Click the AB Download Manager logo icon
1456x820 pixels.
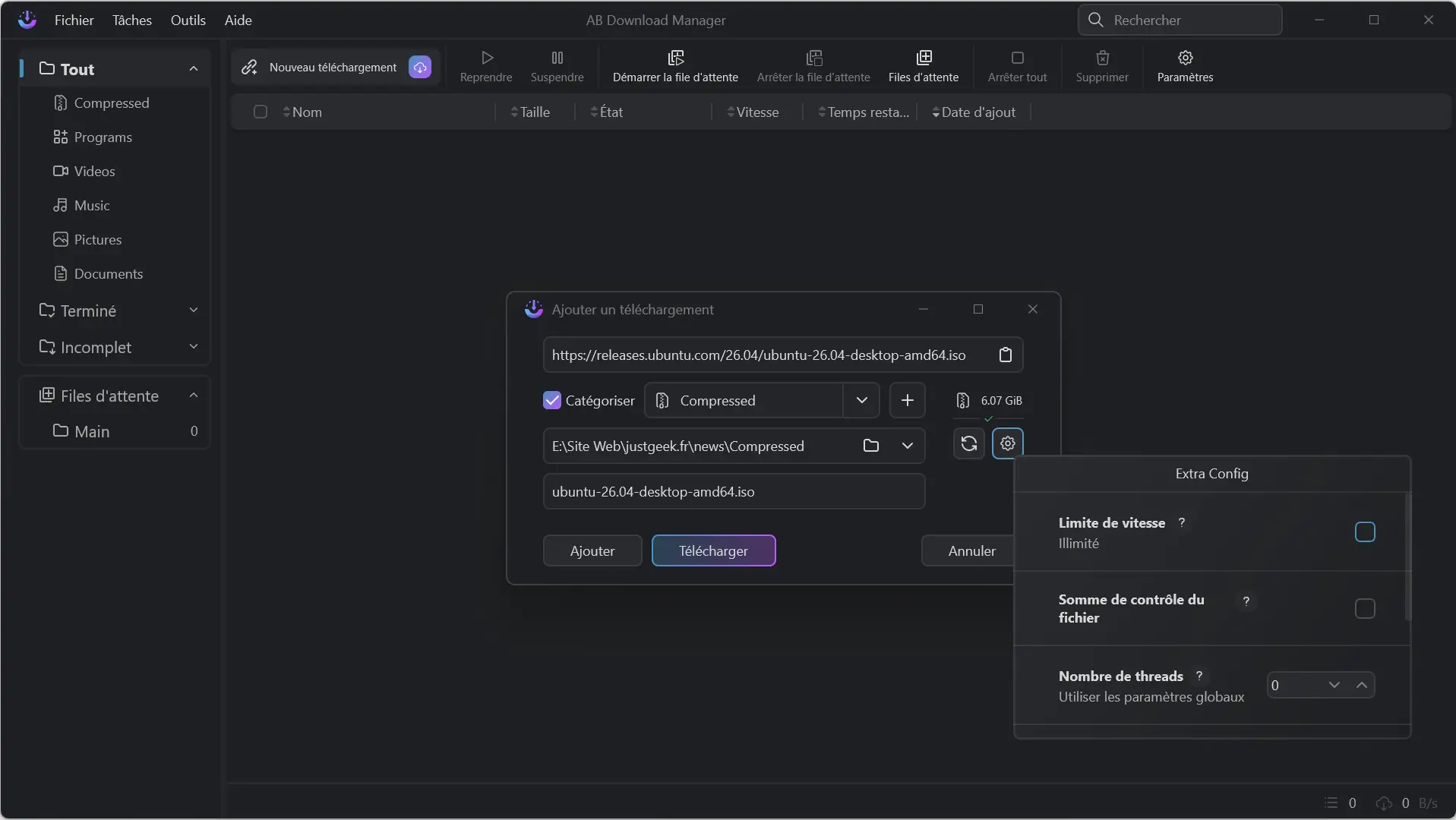(x=27, y=20)
